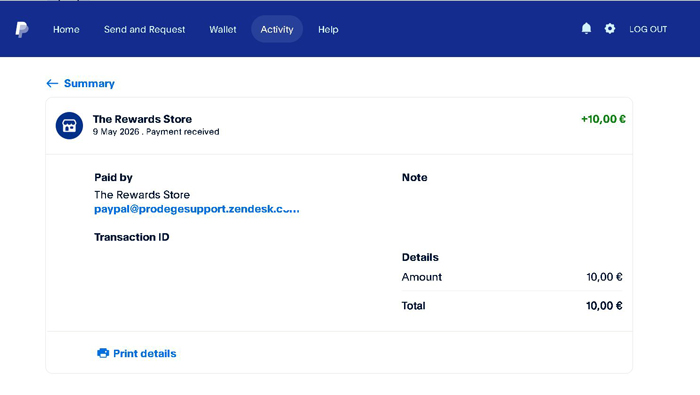
Task: Click the PayPal logo icon
Action: pyautogui.click(x=22, y=29)
